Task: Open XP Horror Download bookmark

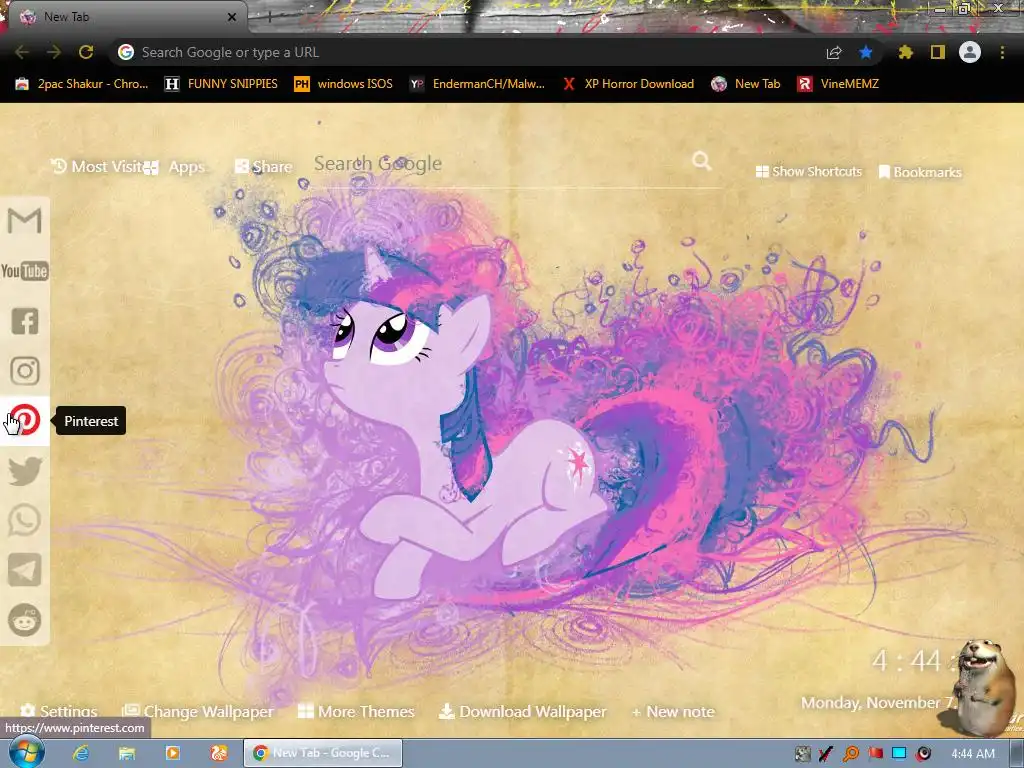Action: click(628, 84)
